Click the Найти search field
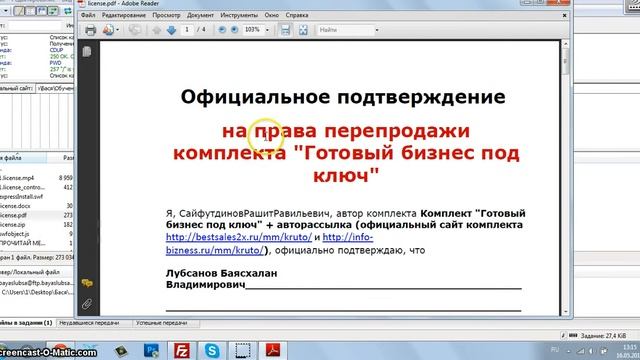This screenshot has height=360, width=640. click(345, 30)
